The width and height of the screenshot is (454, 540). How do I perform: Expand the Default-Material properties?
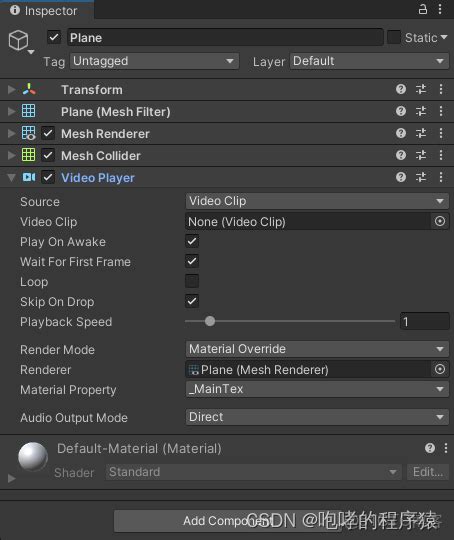(11, 478)
